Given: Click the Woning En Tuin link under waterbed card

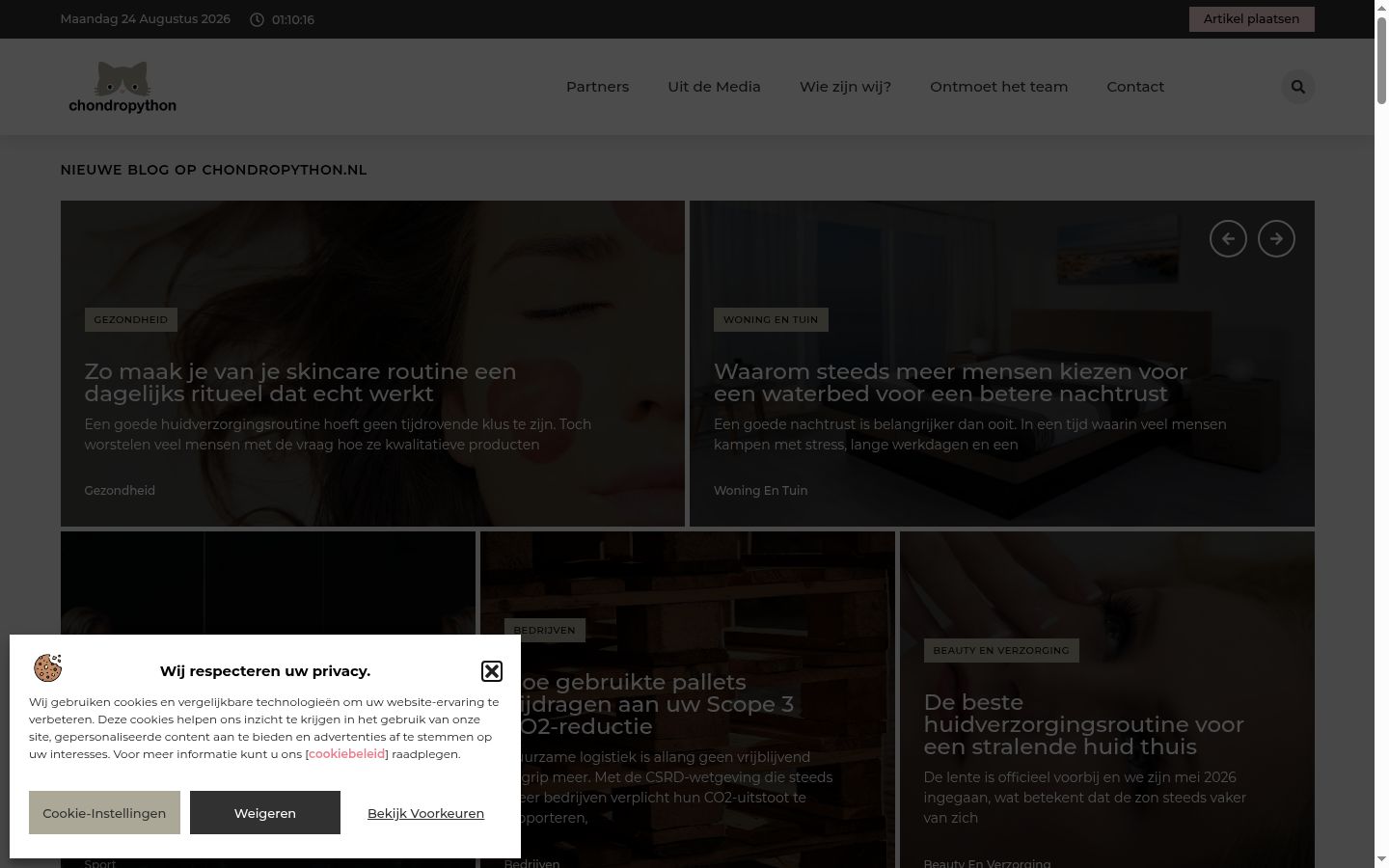Looking at the screenshot, I should pos(760,490).
